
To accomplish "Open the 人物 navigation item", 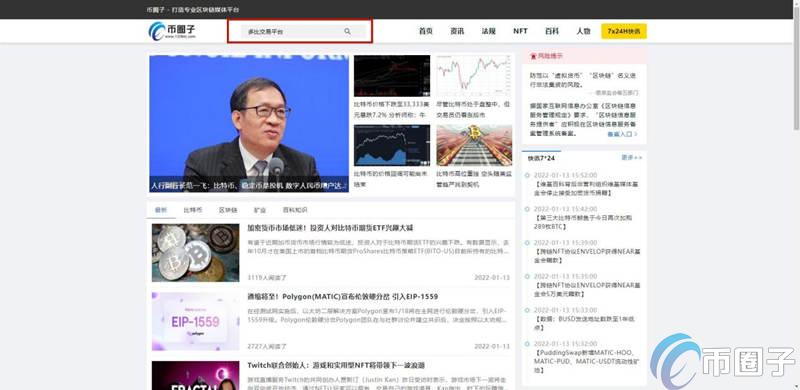I will (x=583, y=31).
